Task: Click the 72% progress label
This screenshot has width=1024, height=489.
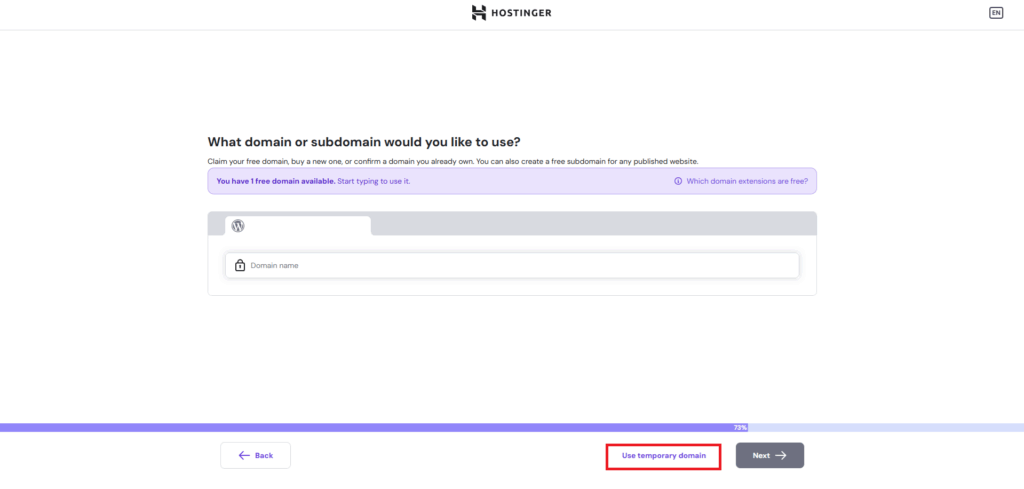Action: pos(740,427)
